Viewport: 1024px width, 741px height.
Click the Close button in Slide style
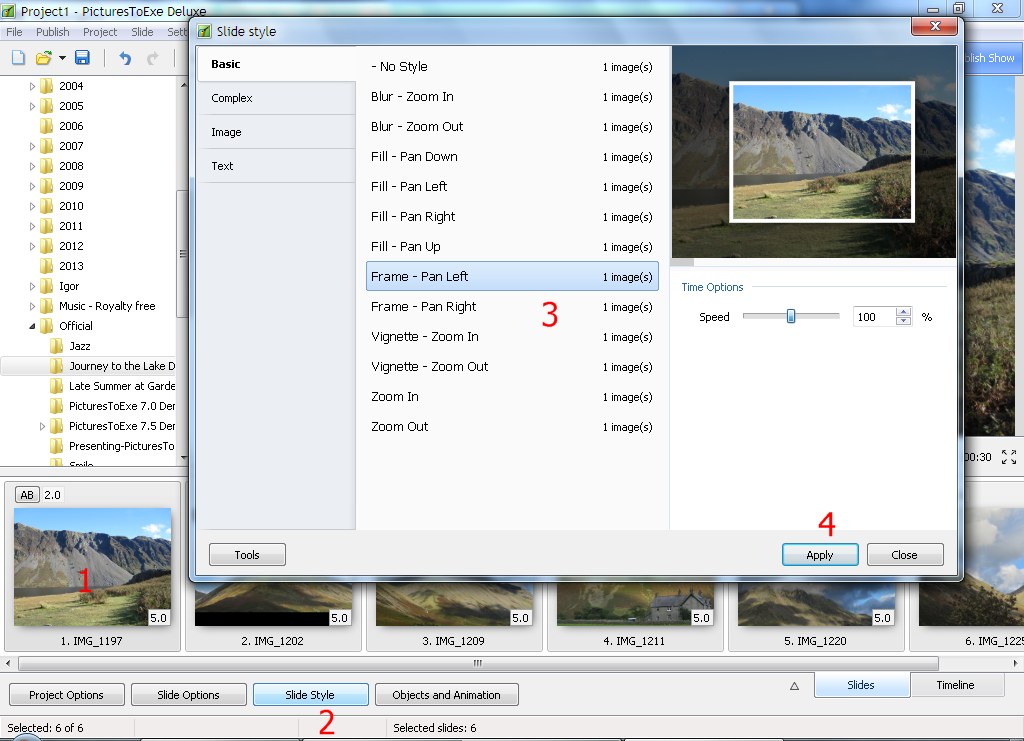(x=904, y=555)
